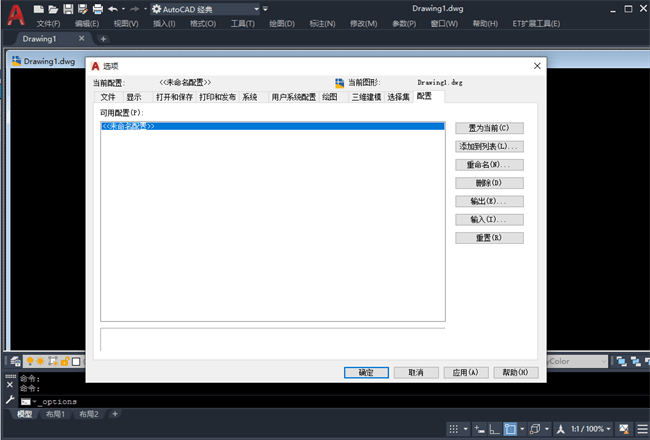Switch to the 布局1 layout tab
This screenshot has height=440, width=650.
(55, 414)
